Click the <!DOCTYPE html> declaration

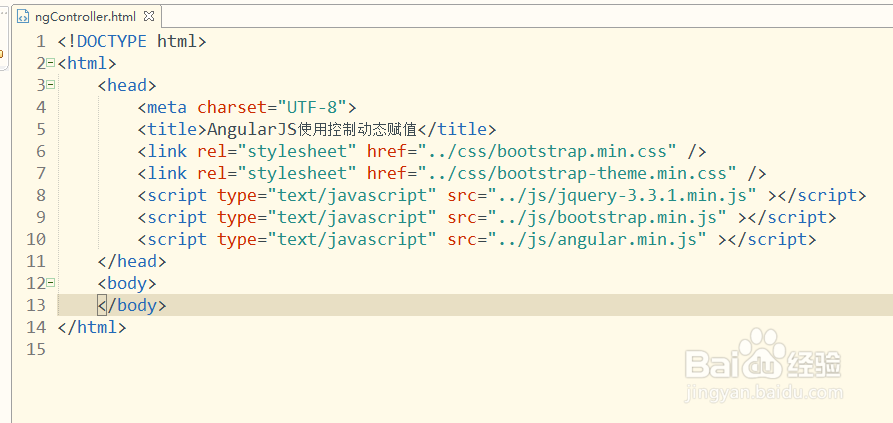click(x=132, y=42)
